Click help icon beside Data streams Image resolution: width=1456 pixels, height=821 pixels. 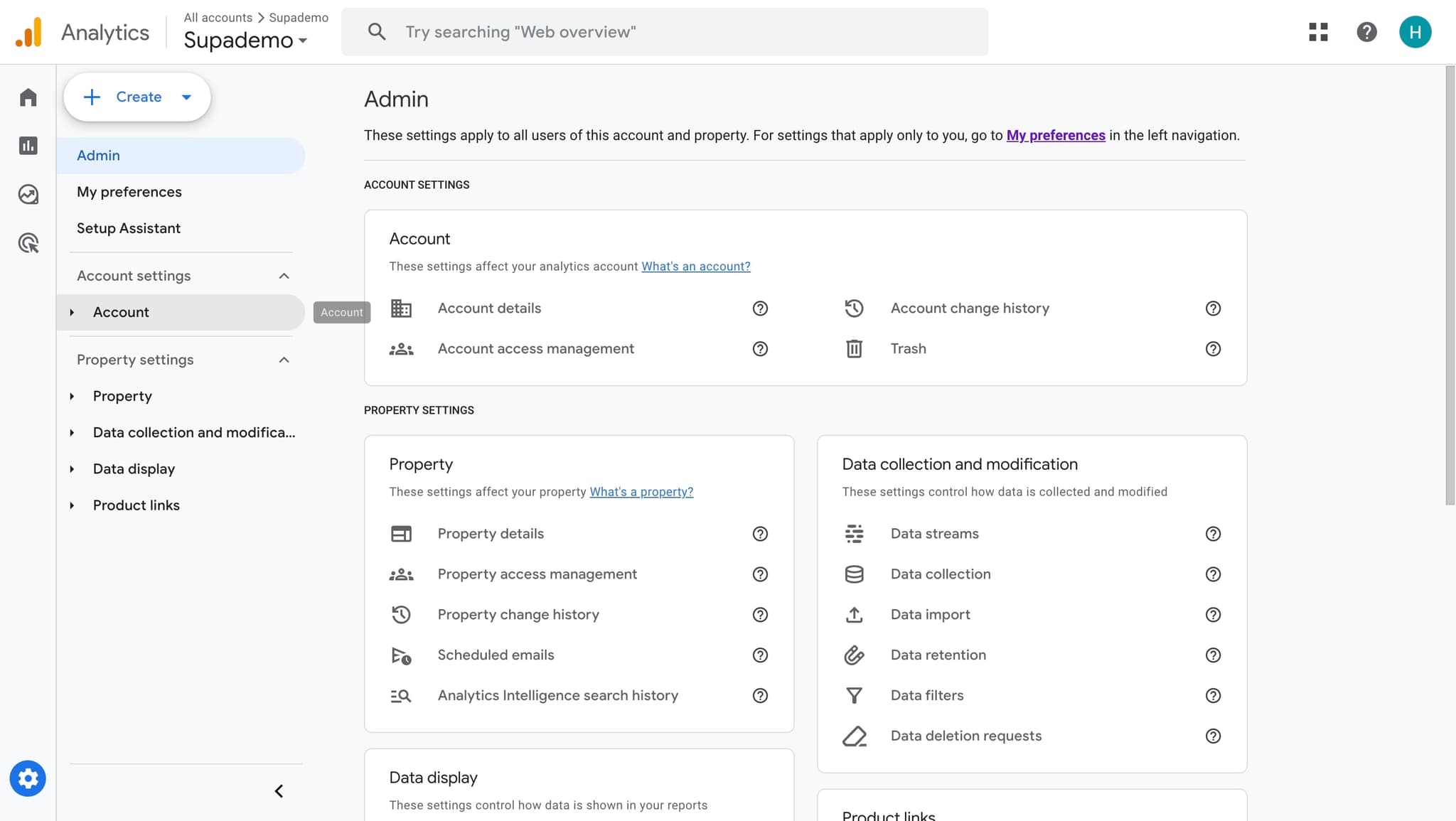[1213, 534]
